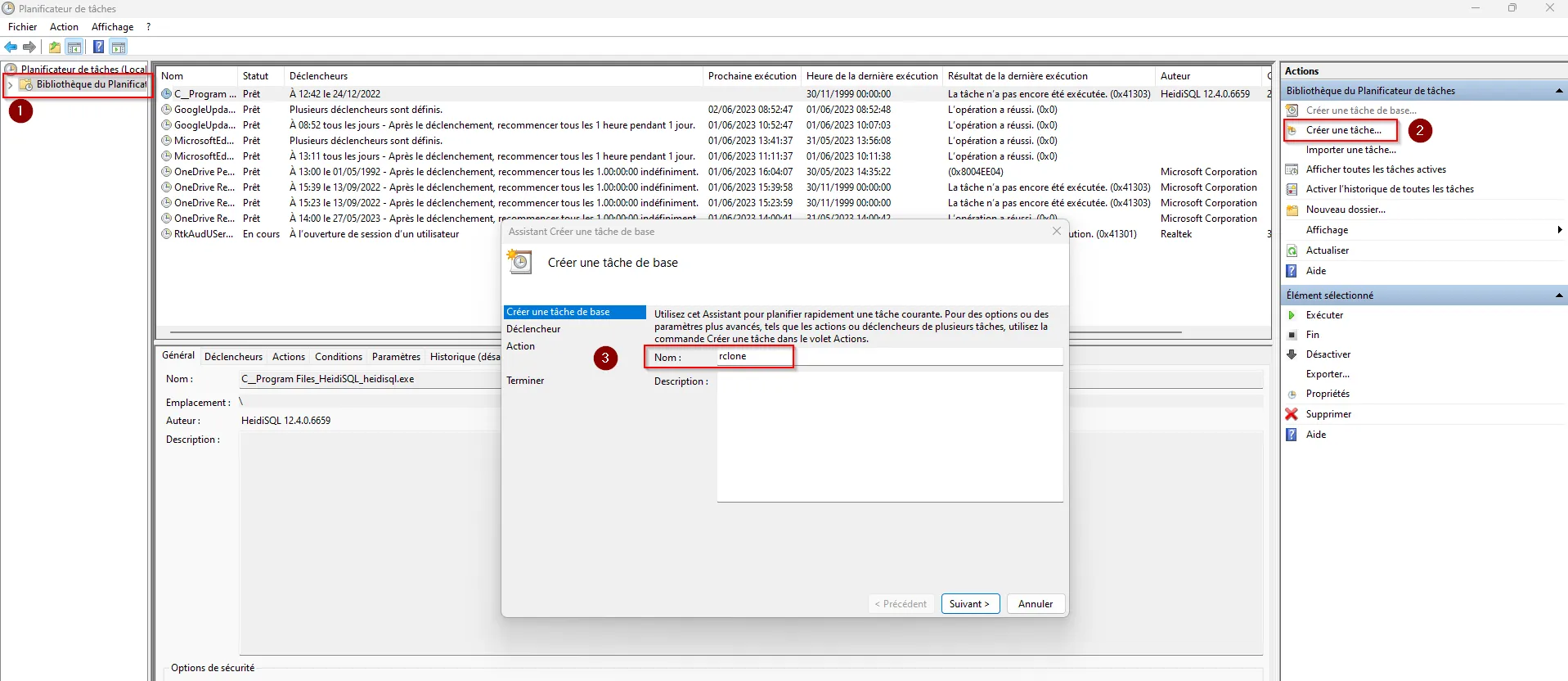Viewport: 1568px width, 681px height.
Task: Collapse the Bibliothèque du Planificateur de tâches actions section
Action: (x=1559, y=91)
